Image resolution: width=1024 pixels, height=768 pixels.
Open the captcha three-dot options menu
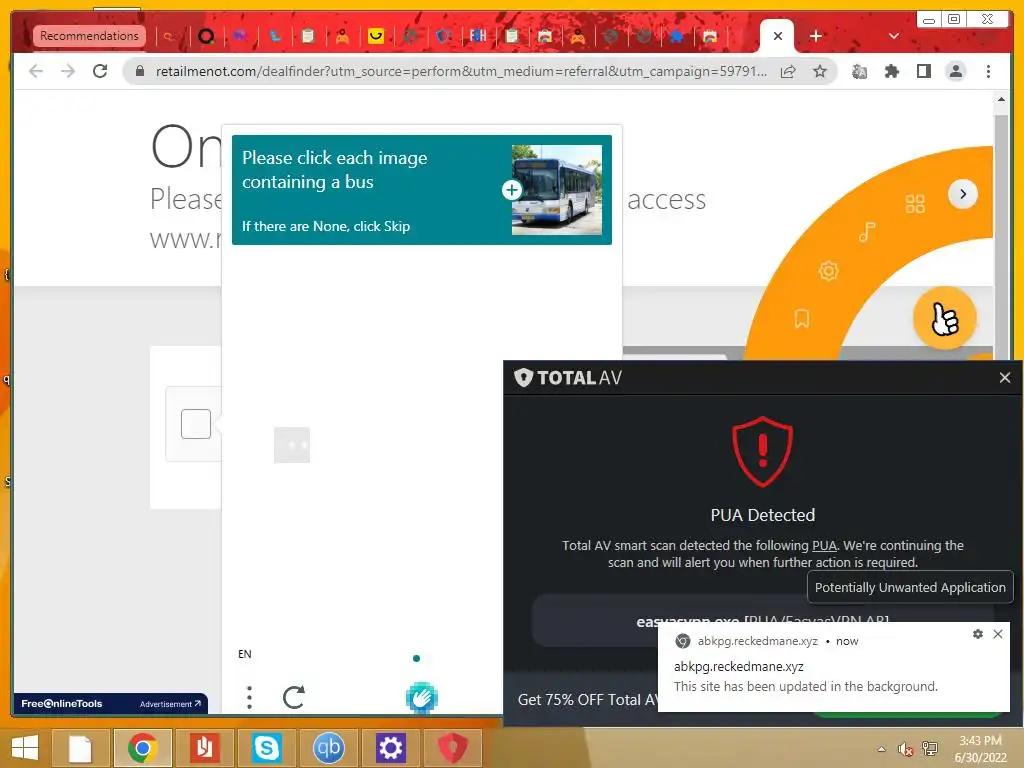click(x=249, y=697)
